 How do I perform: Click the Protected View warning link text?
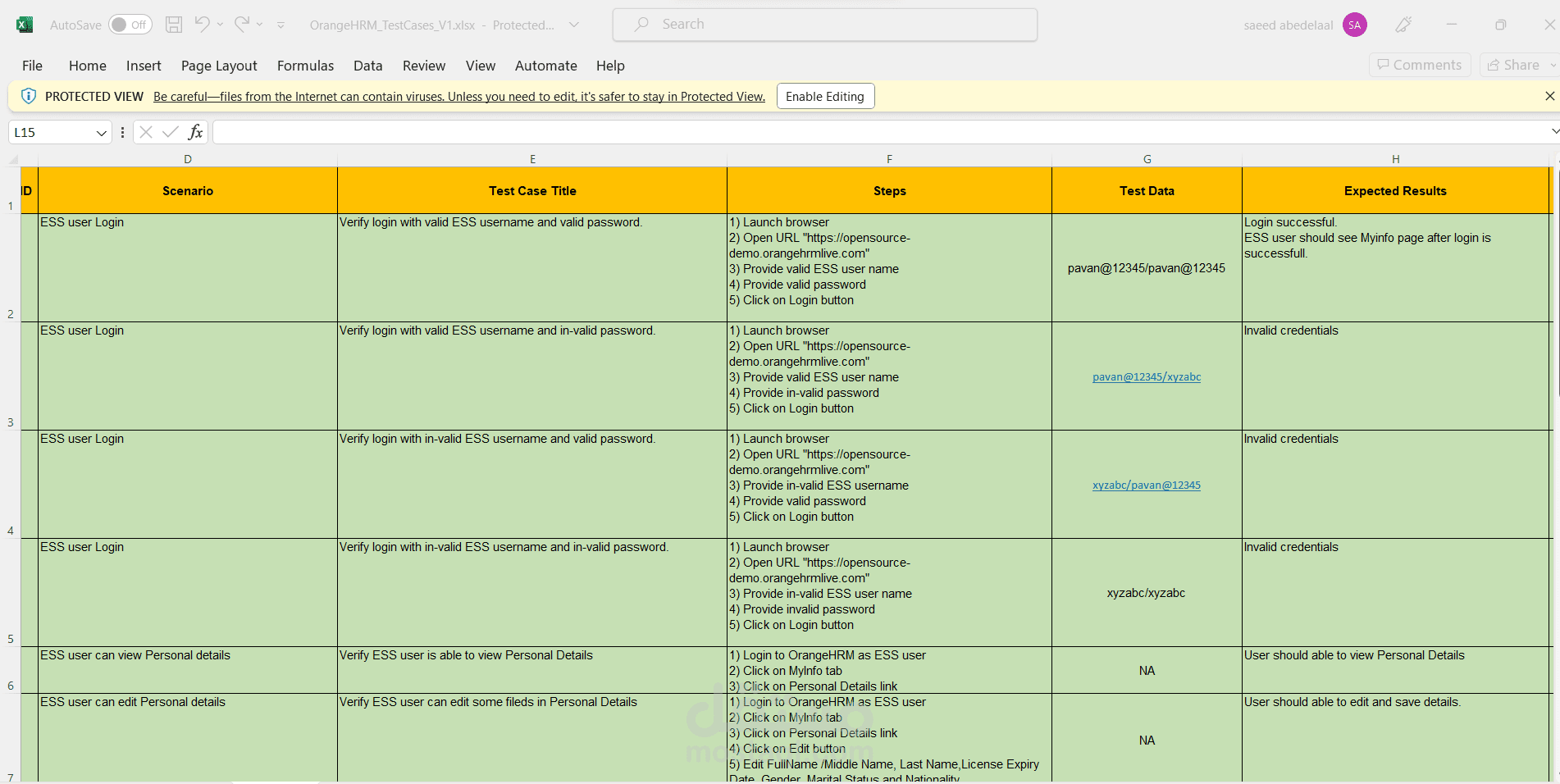tap(459, 97)
